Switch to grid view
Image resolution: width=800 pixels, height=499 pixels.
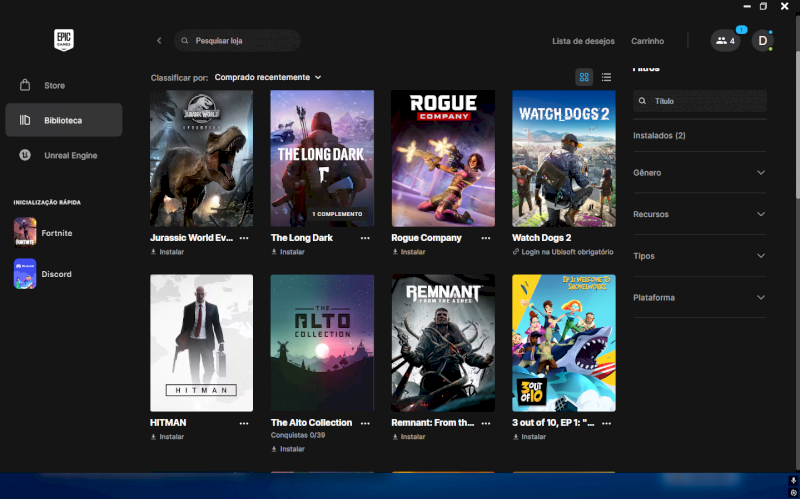tap(584, 77)
